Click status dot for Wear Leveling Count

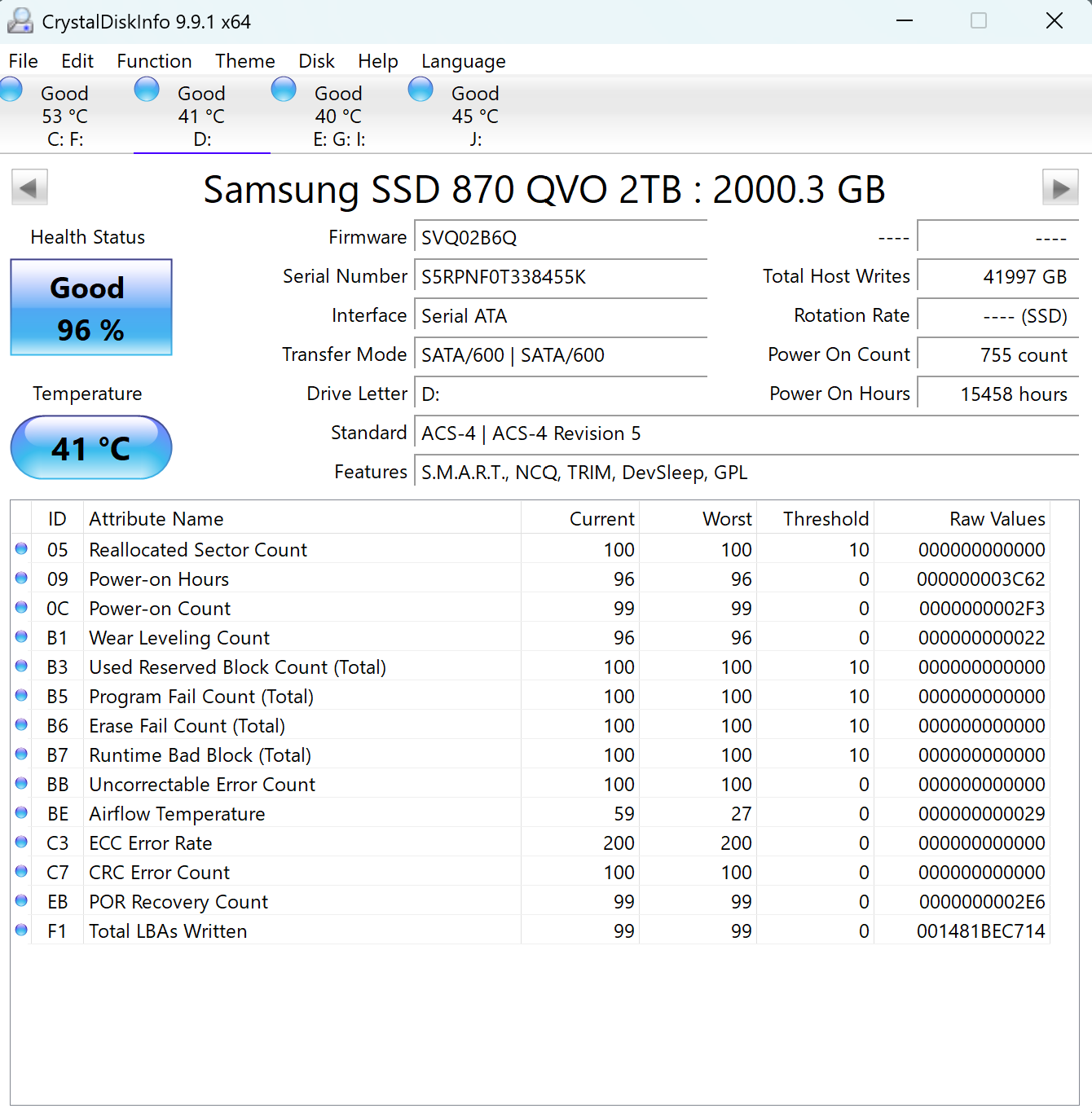tap(21, 637)
